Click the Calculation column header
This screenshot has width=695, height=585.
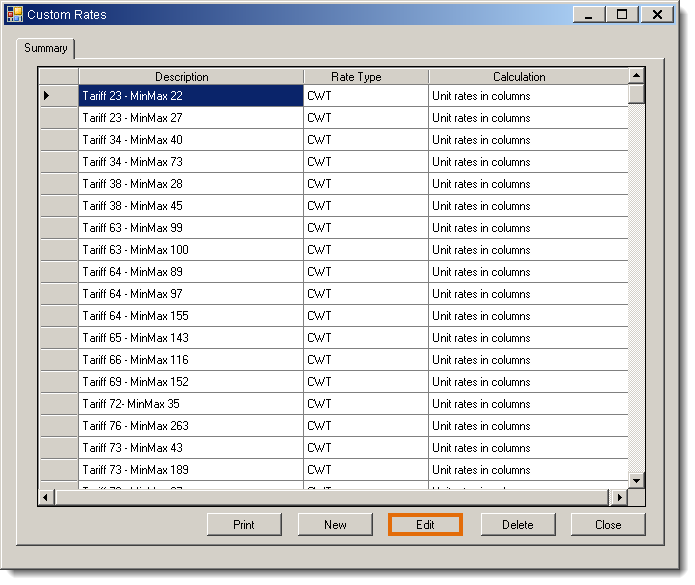click(x=519, y=77)
